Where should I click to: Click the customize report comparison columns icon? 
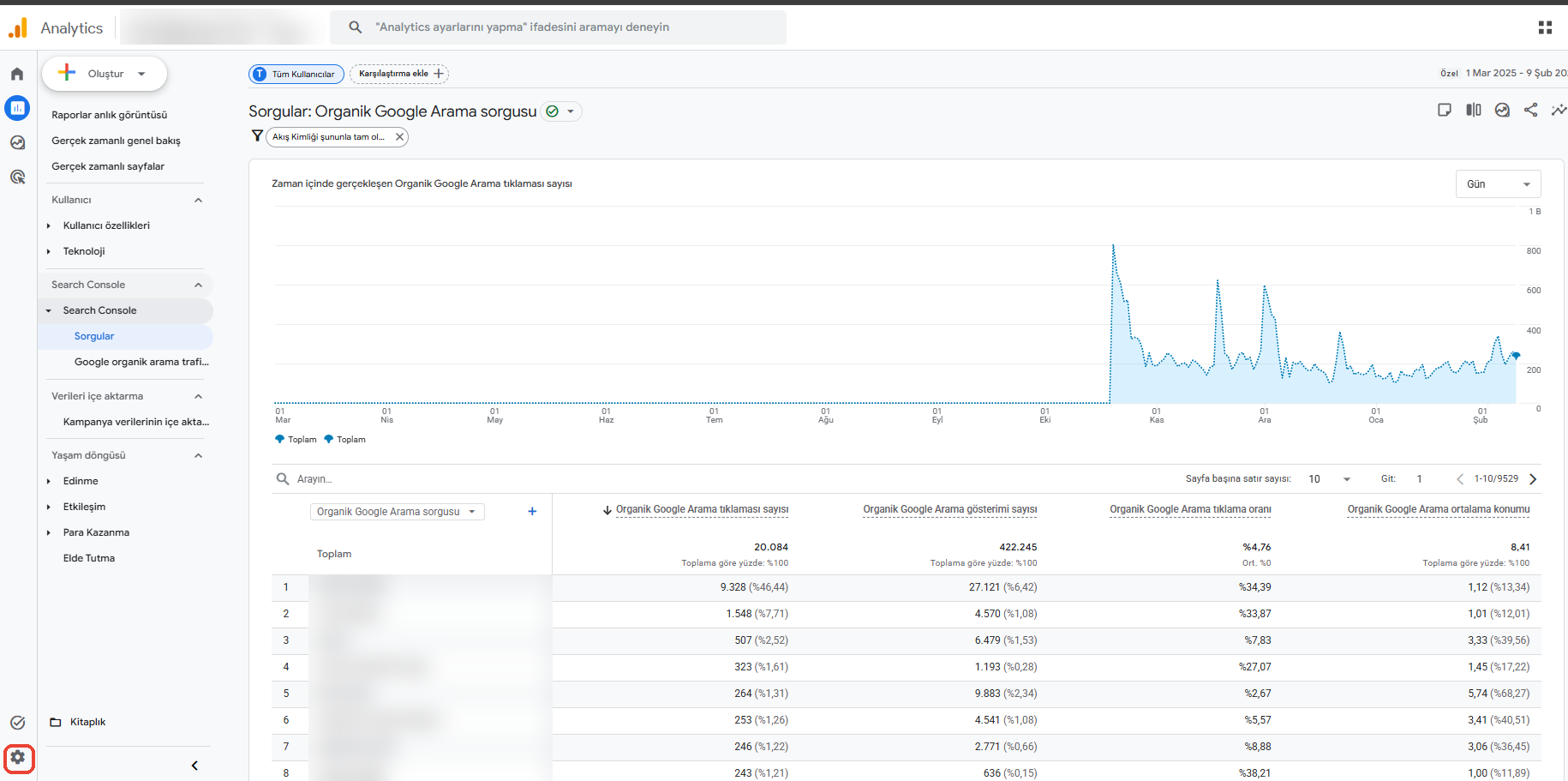[x=1474, y=110]
